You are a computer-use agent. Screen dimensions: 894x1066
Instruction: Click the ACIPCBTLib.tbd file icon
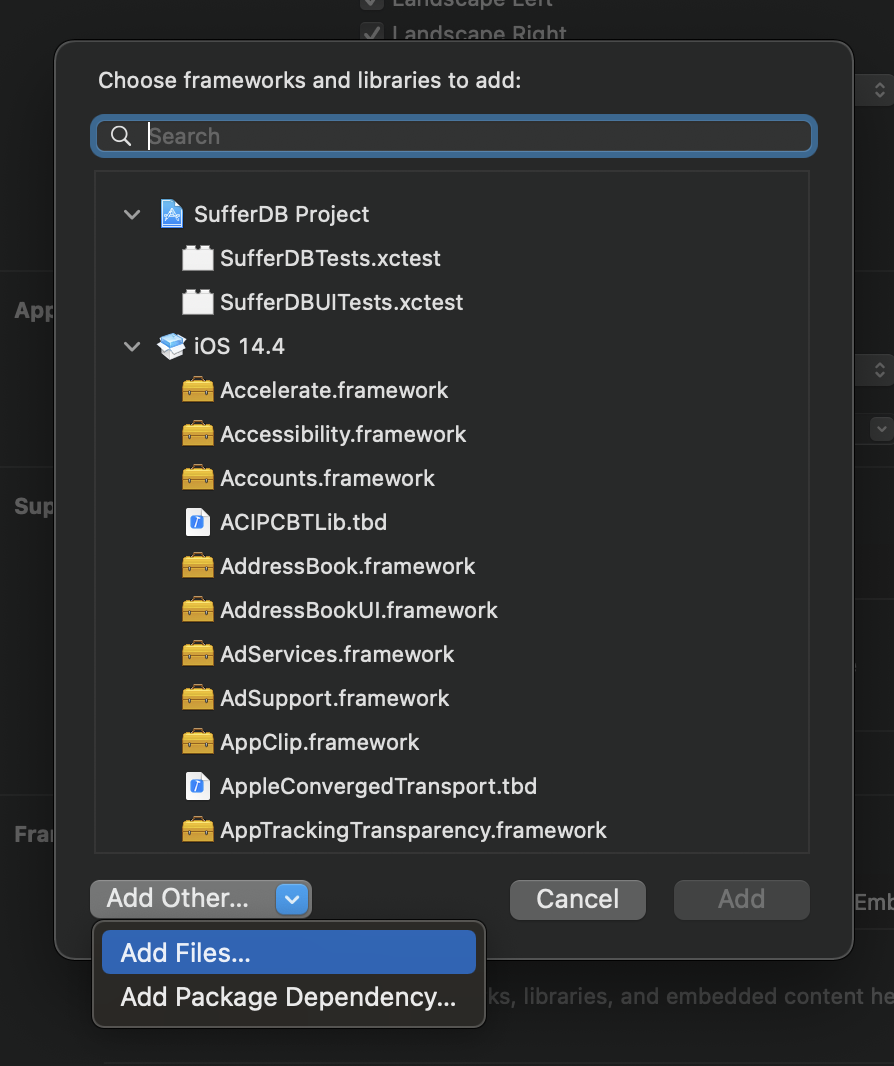pyautogui.click(x=198, y=522)
